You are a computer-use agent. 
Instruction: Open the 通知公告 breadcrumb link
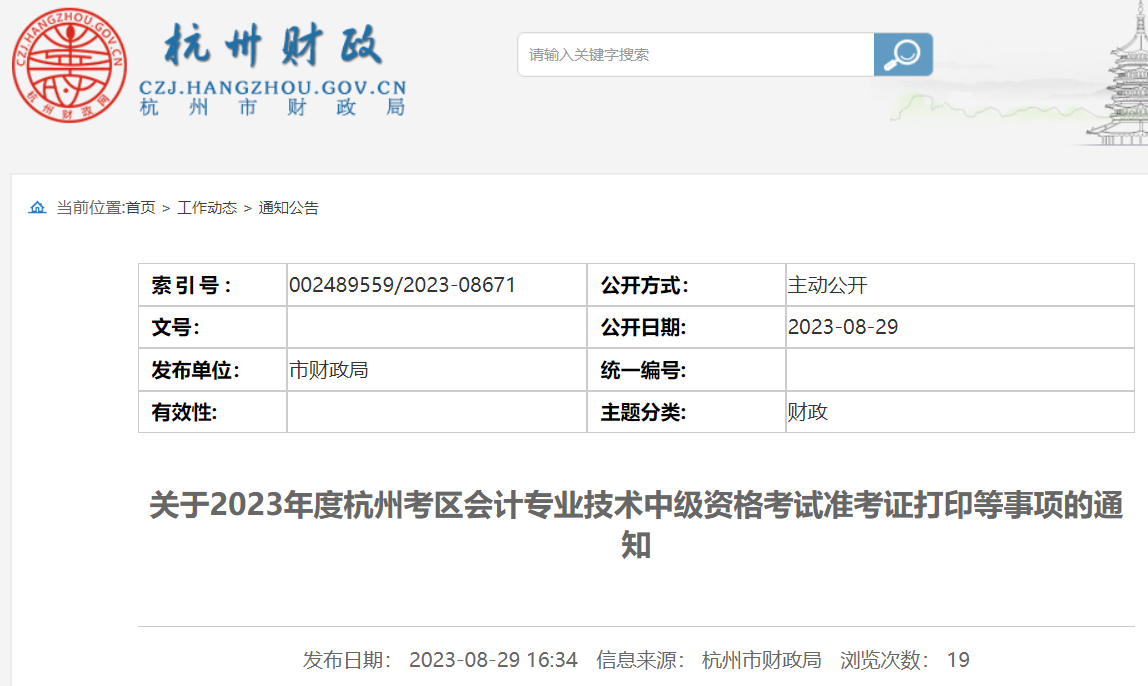(289, 208)
